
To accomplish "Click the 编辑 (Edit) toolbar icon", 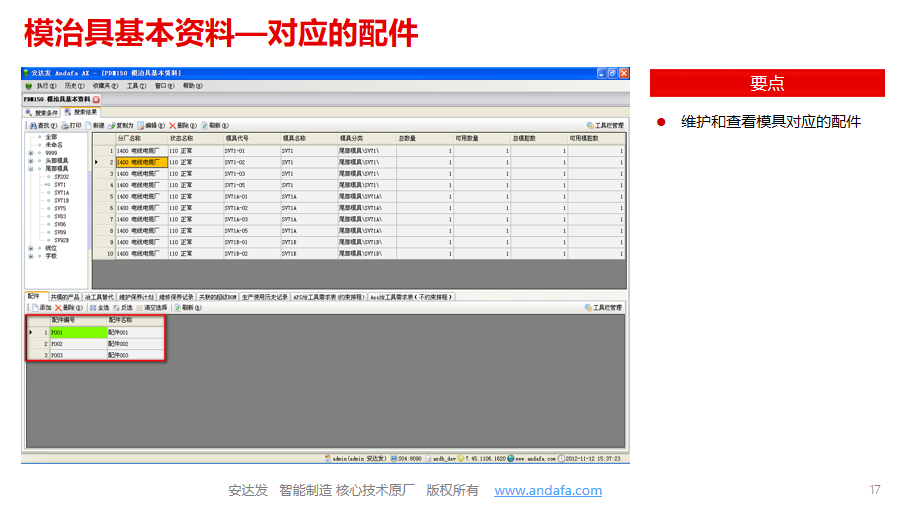I will pos(154,126).
